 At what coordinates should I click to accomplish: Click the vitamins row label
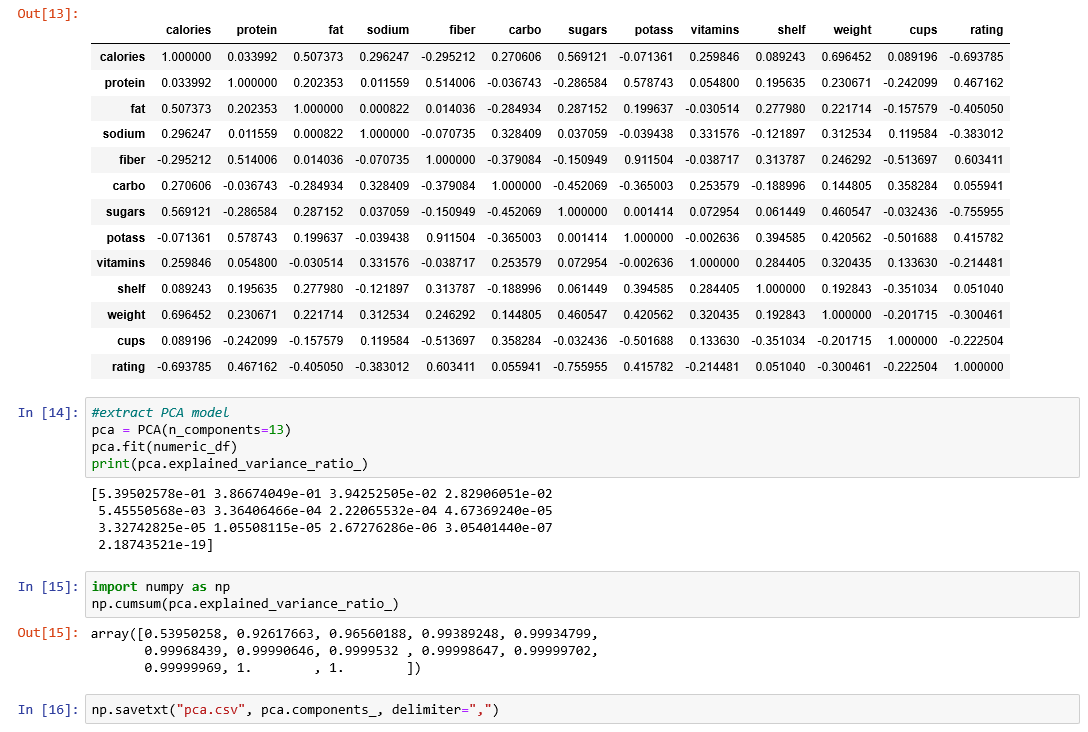pyautogui.click(x=121, y=263)
